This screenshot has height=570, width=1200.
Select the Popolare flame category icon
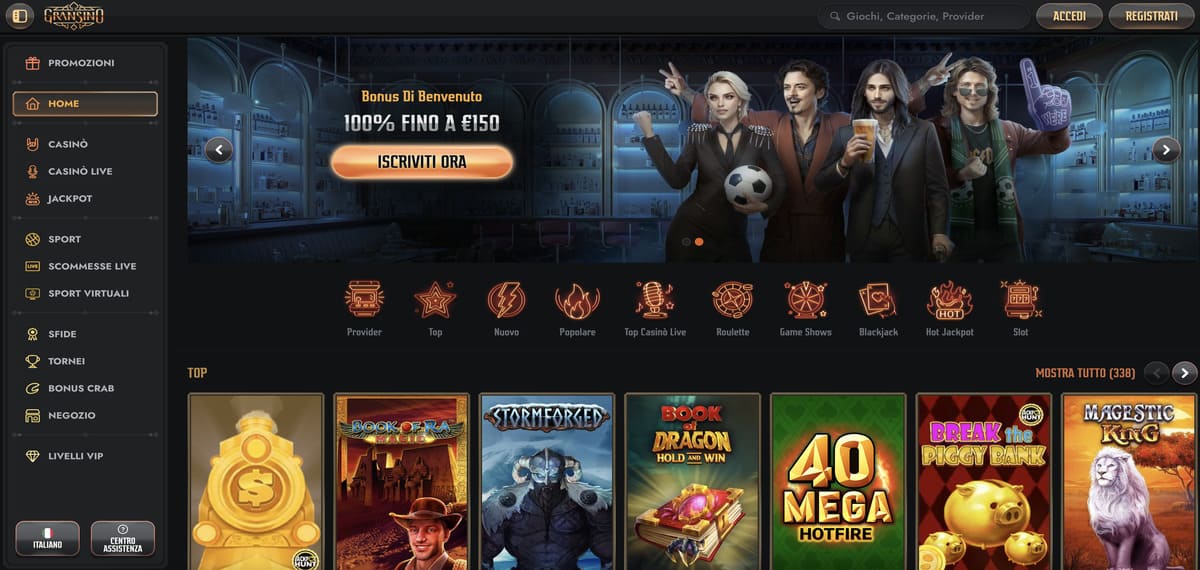(x=577, y=299)
